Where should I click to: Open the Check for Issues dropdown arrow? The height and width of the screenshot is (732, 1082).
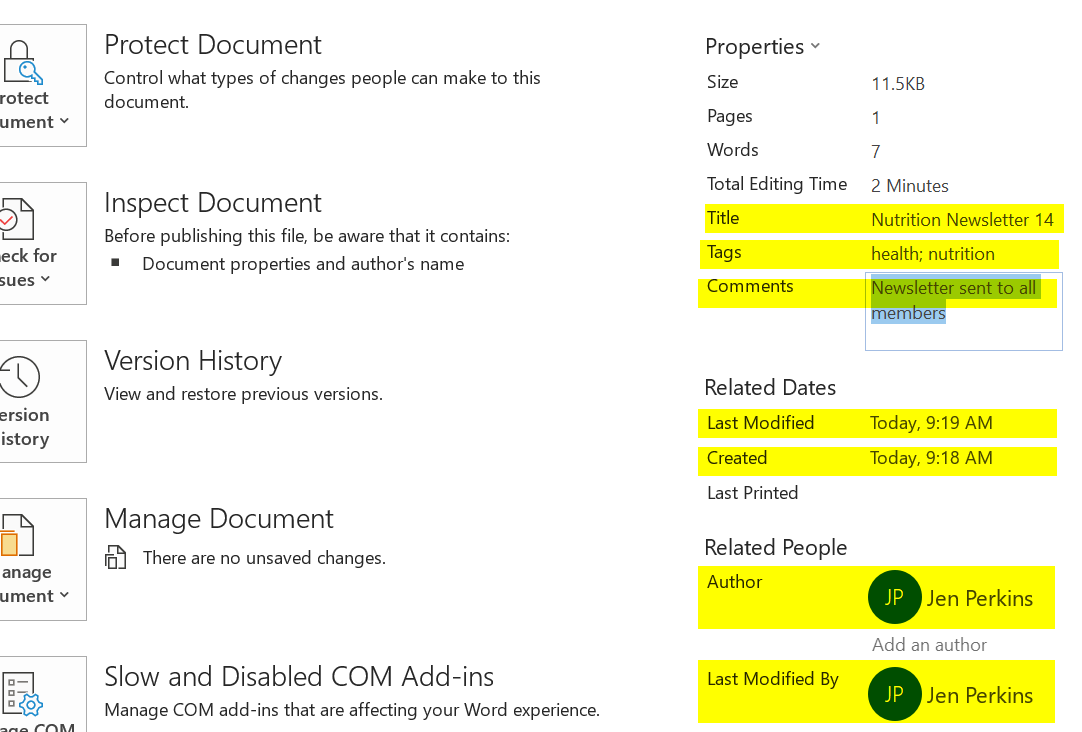click(x=46, y=280)
